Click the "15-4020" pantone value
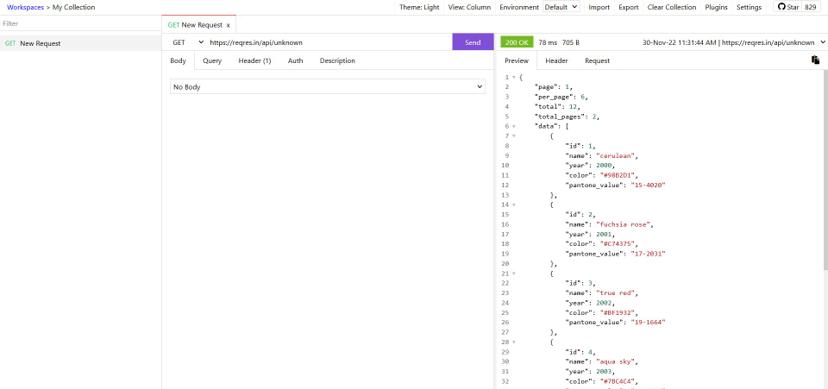 (x=648, y=185)
